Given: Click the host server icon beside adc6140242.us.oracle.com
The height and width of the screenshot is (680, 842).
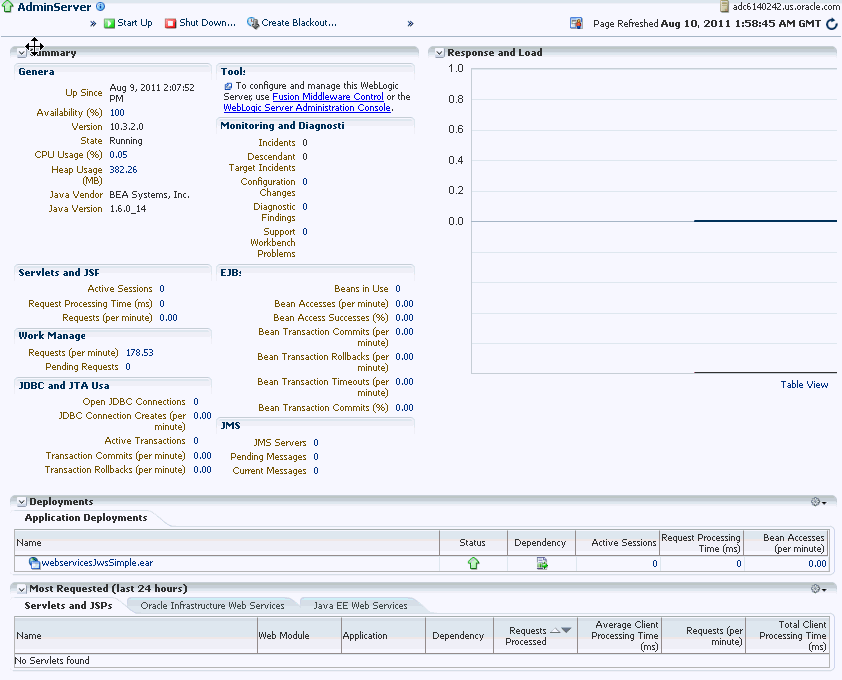Looking at the screenshot, I should 724,6.
